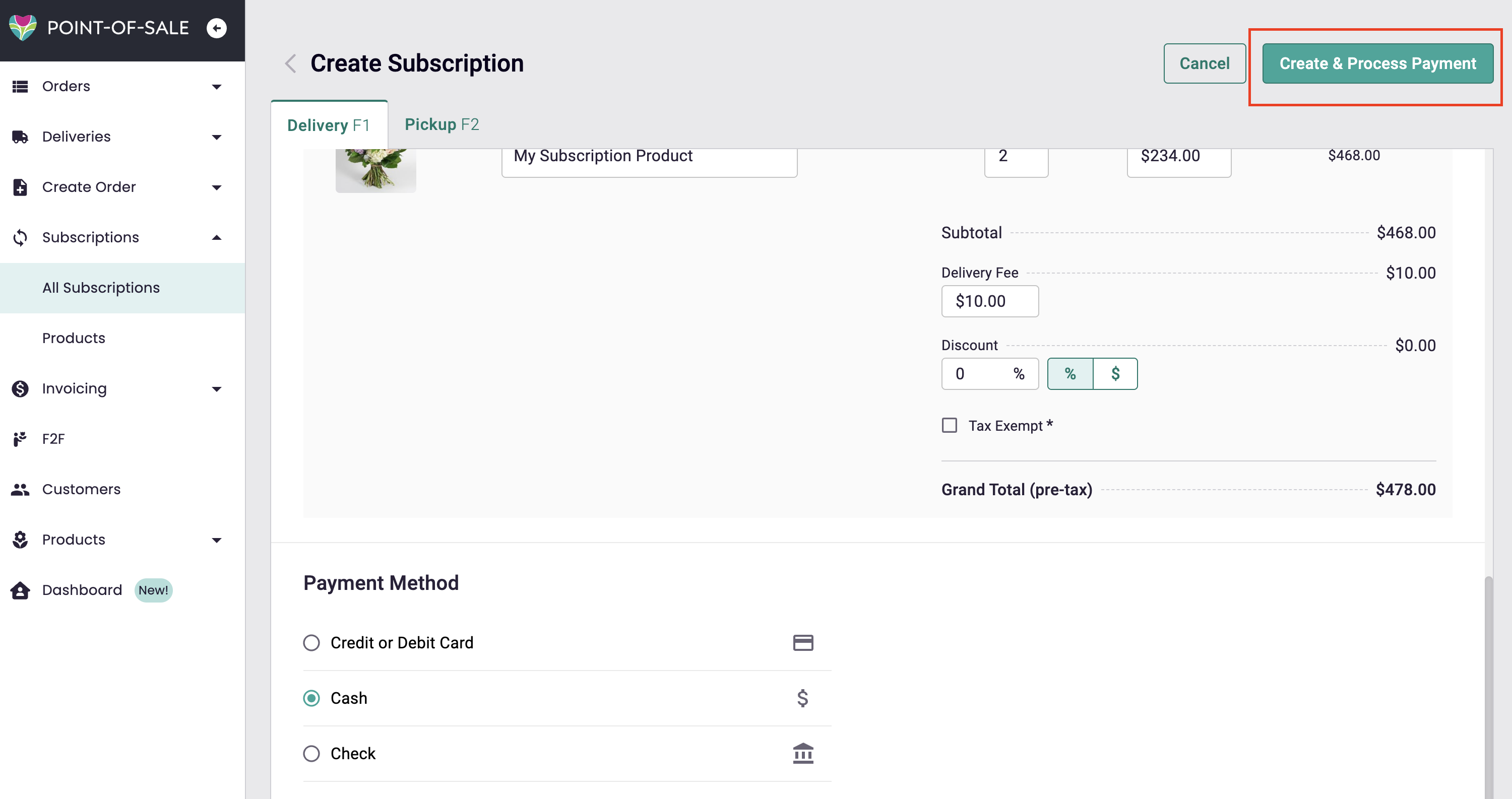Screen dimensions: 1512x799
Task: Click the bank icon beside Check
Action: 803,753
